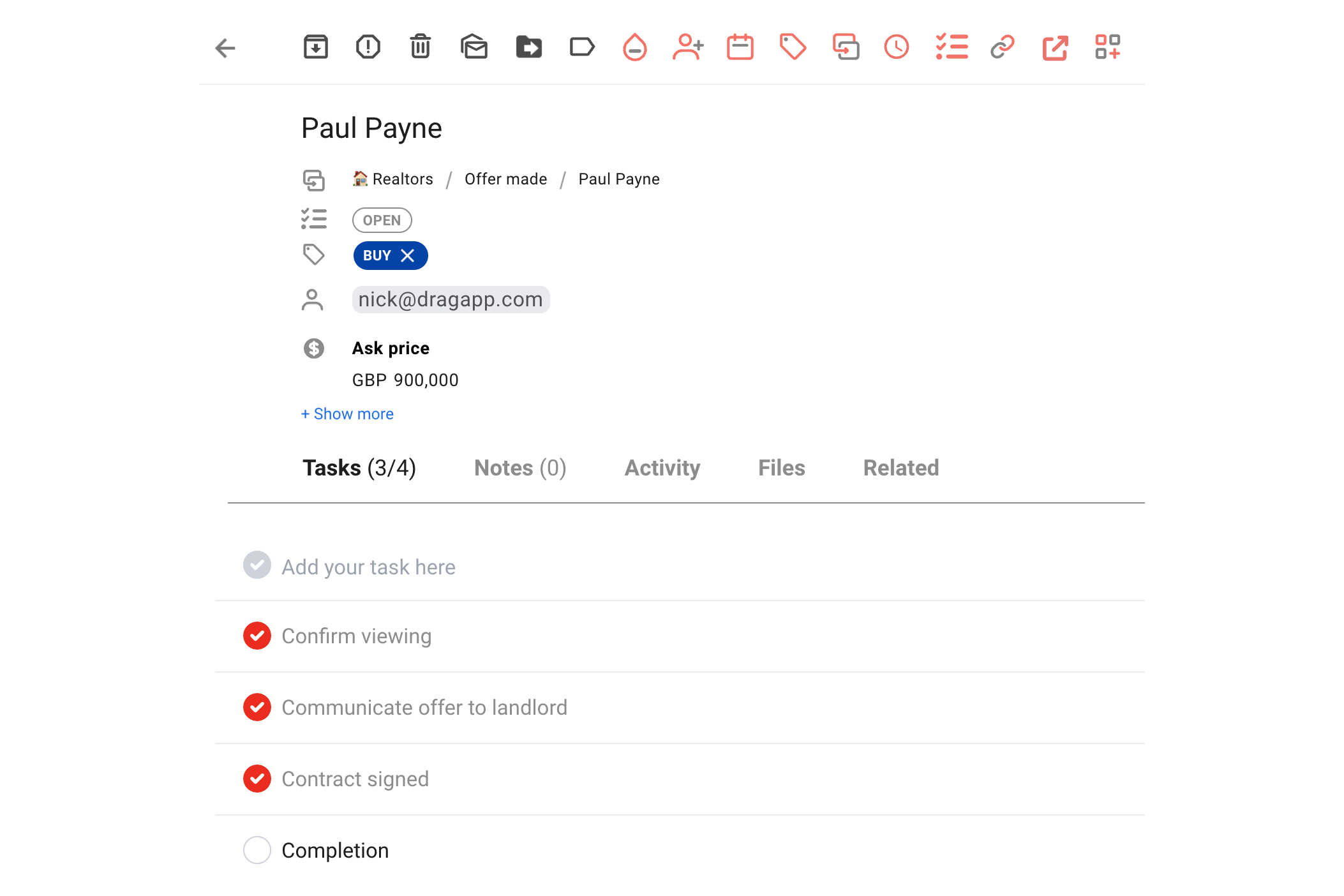
Task: Open the Activity tab
Action: point(662,468)
